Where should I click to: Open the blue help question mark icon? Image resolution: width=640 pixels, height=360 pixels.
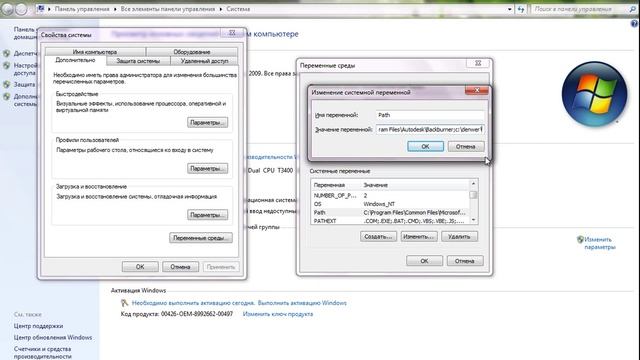[x=634, y=24]
